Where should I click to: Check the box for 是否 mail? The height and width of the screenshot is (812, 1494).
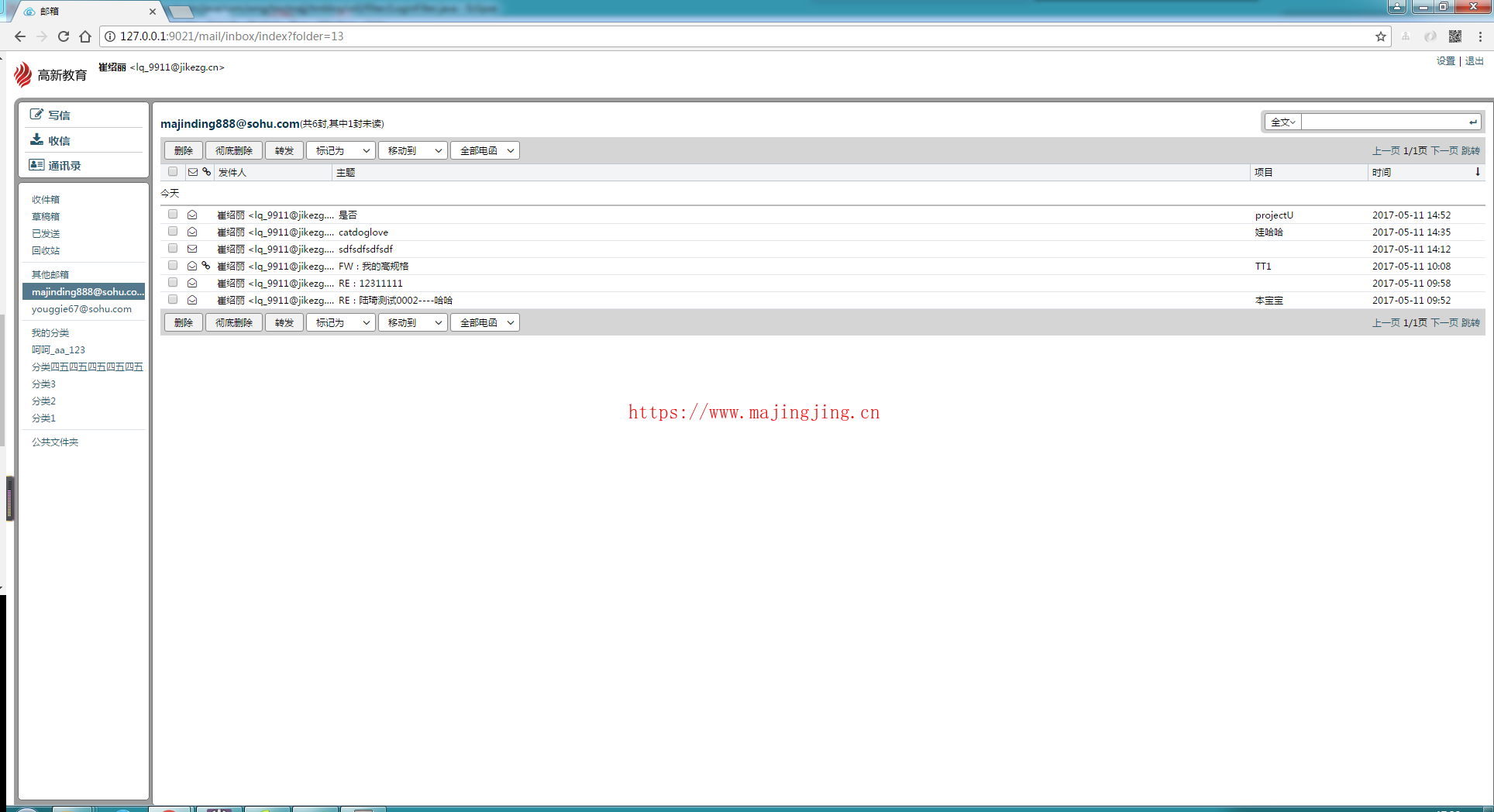[173, 215]
